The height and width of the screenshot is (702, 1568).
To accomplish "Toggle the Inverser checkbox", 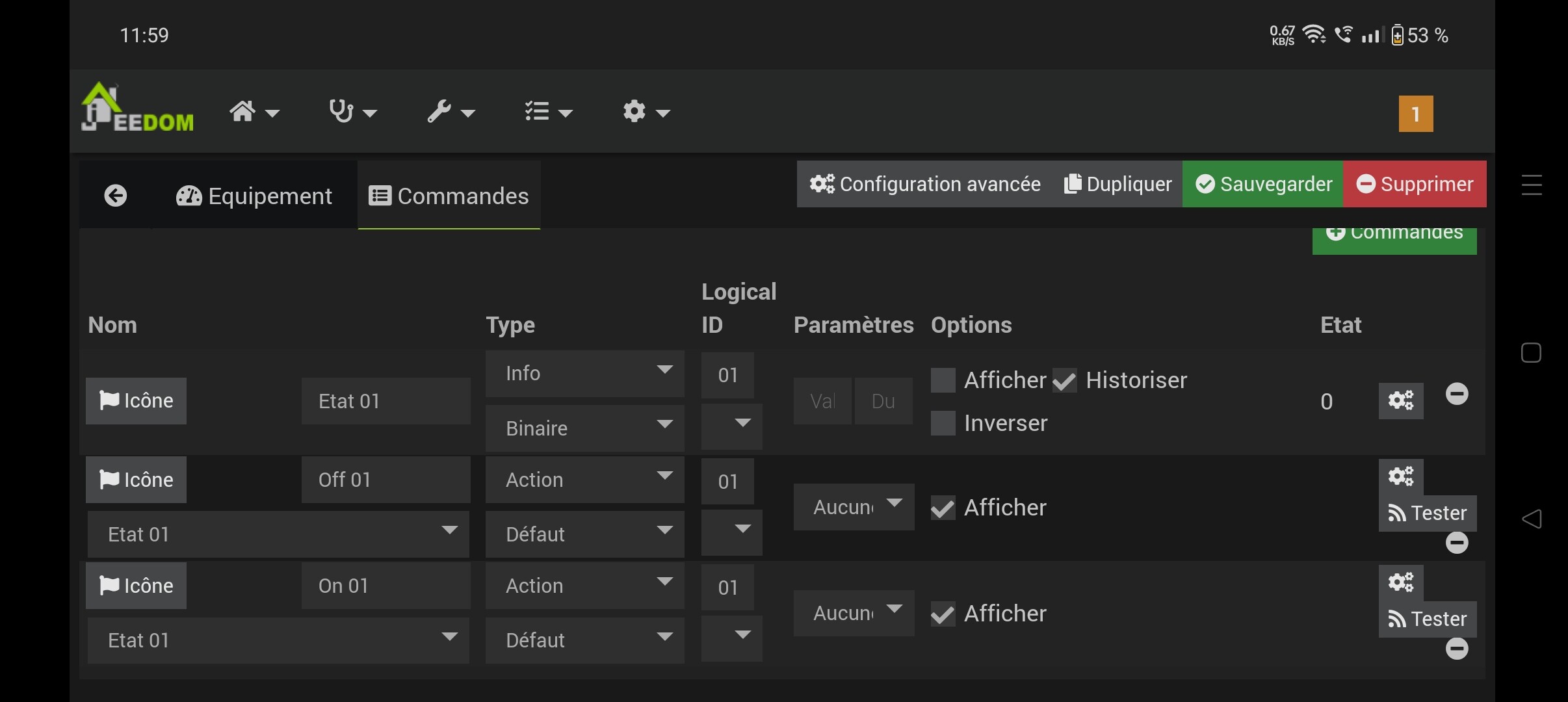I will point(943,424).
